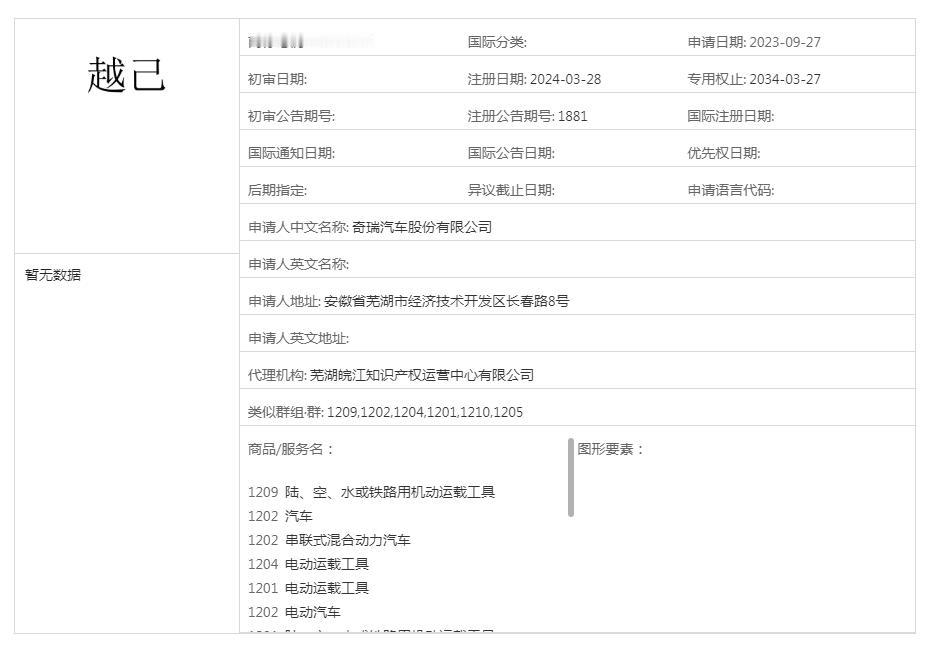Click the 申请语言代码 label
Image resolution: width=925 pixels, height=645 pixels.
tap(731, 190)
